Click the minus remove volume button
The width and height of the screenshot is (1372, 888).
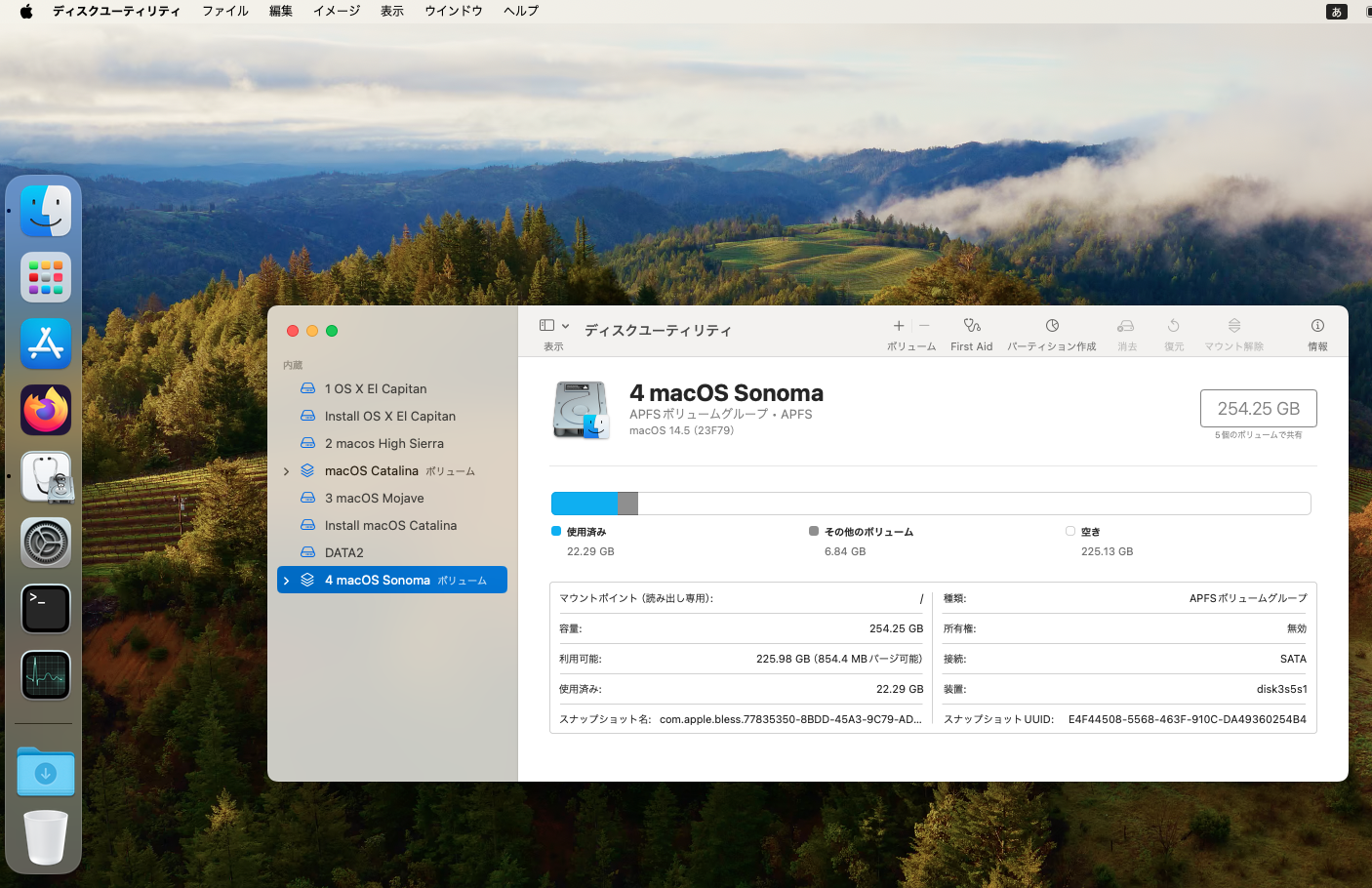point(924,326)
